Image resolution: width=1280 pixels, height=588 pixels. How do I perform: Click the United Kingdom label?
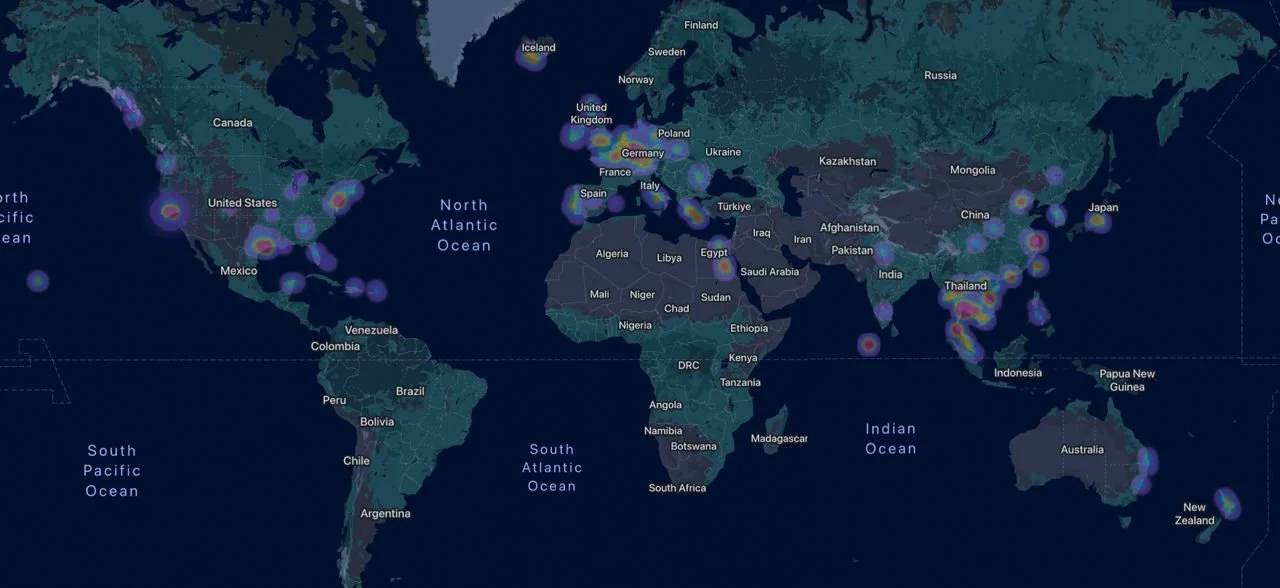[590, 113]
